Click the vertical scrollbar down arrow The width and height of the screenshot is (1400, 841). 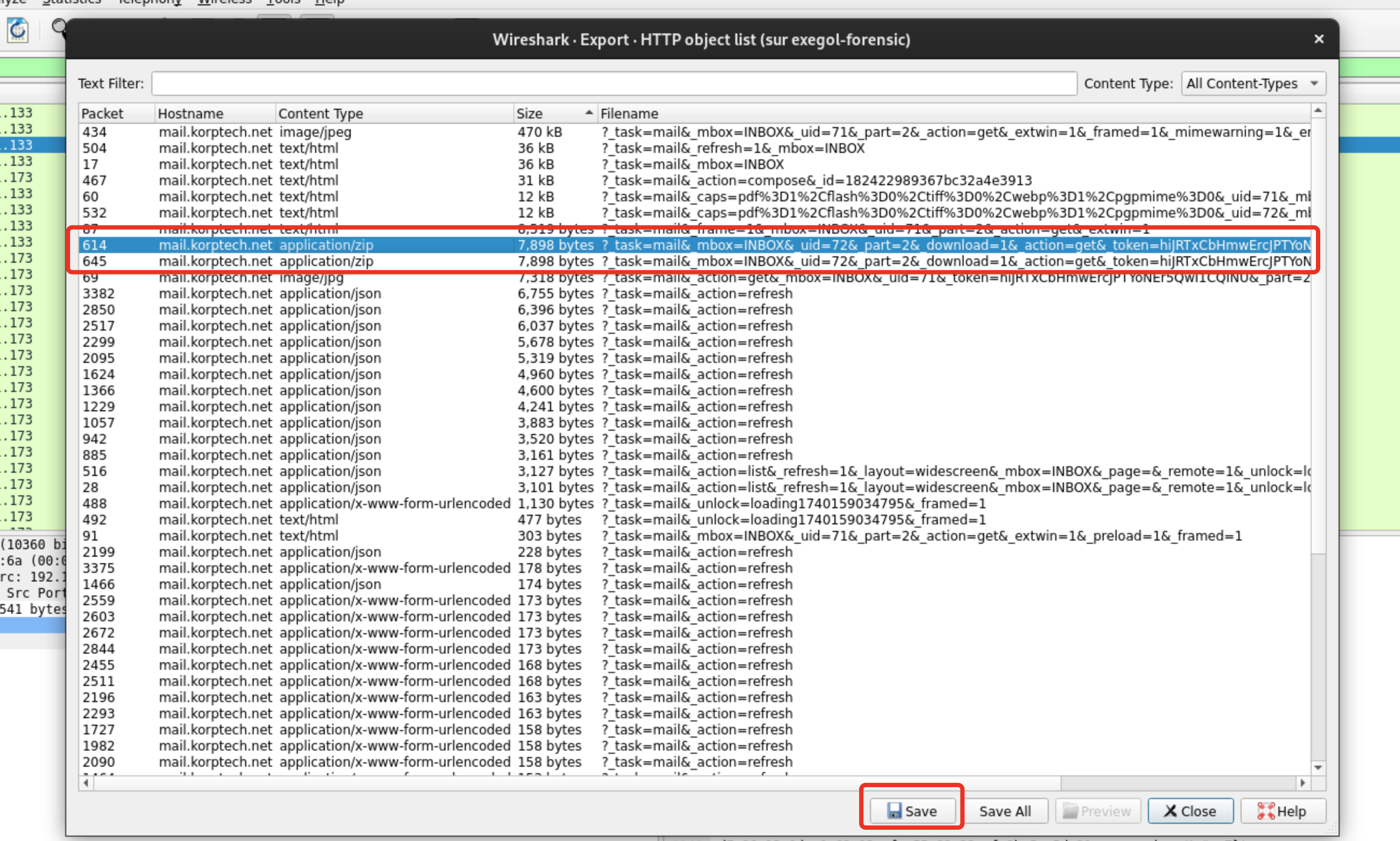coord(1318,767)
